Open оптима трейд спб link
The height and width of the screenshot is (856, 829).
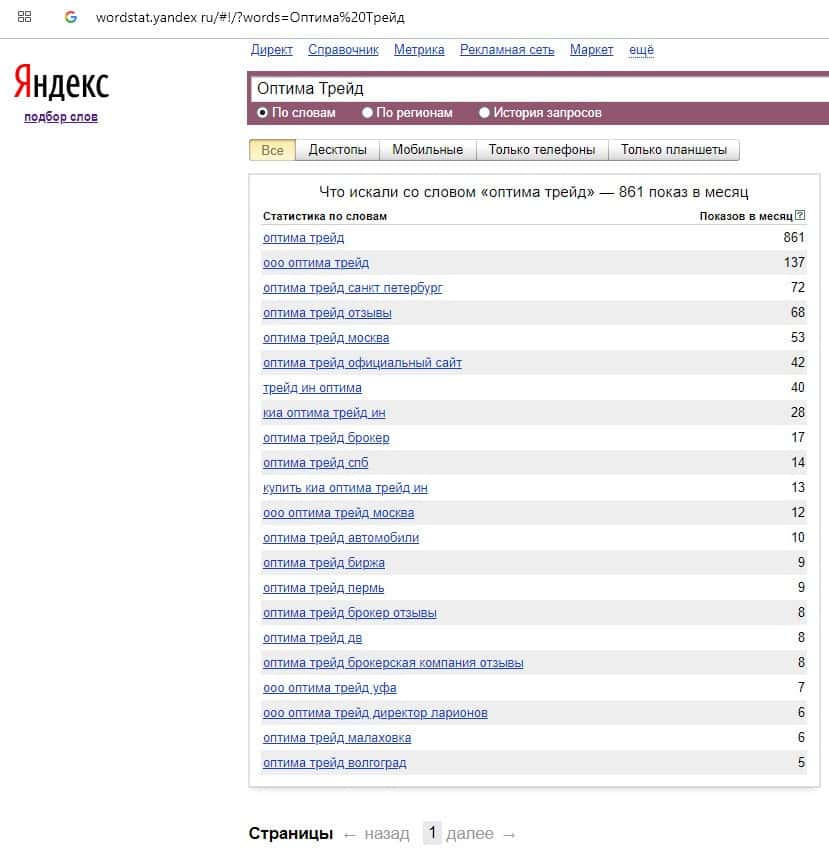click(x=315, y=463)
